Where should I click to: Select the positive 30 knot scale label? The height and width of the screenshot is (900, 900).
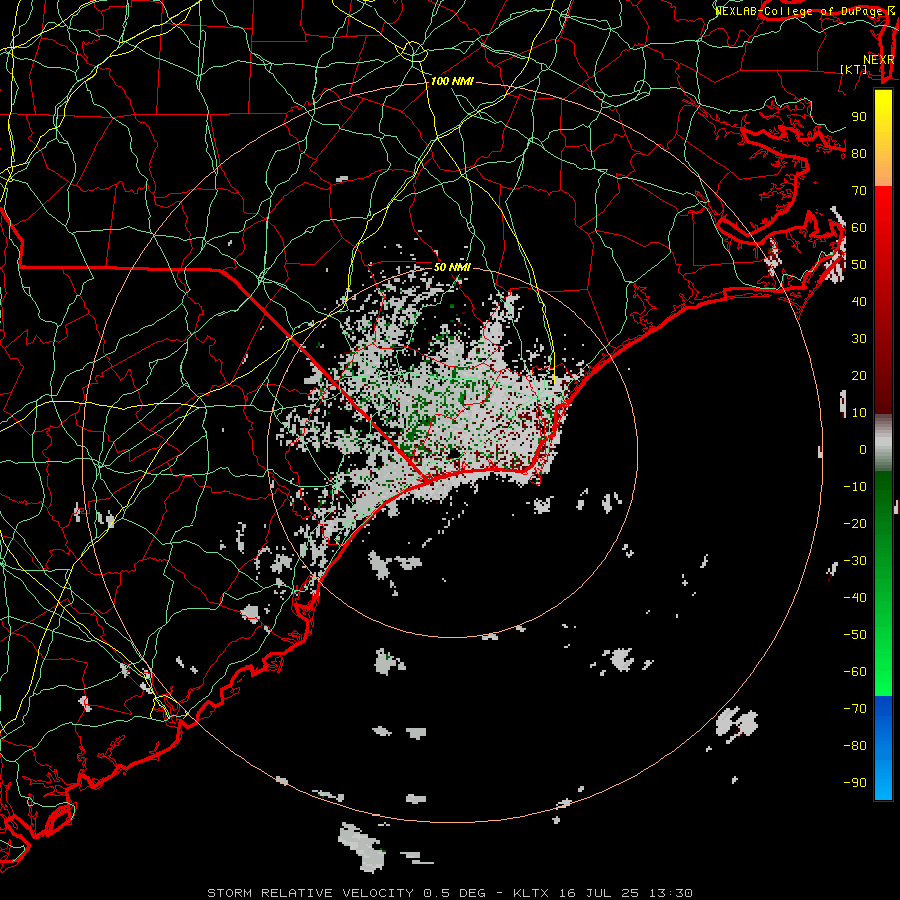859,339
